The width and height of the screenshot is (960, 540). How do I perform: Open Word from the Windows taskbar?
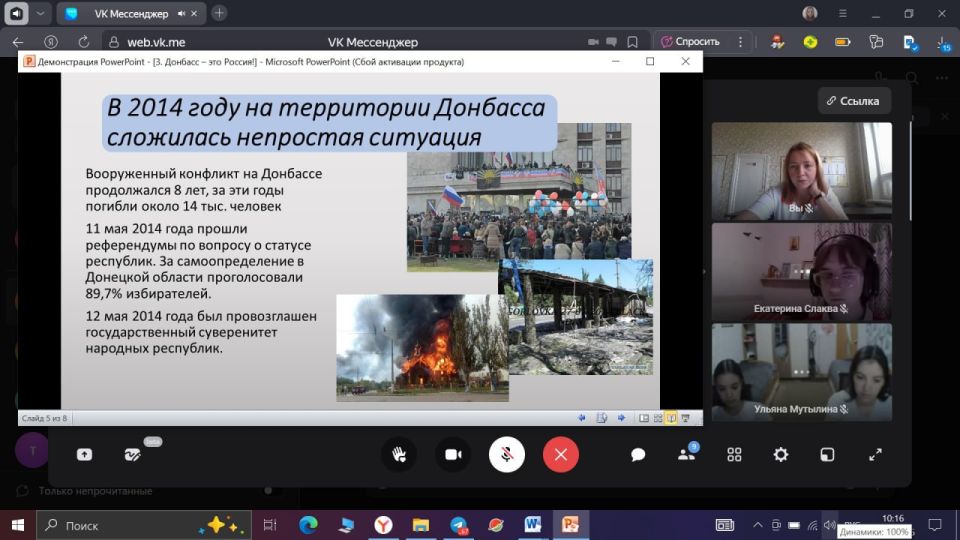click(532, 525)
